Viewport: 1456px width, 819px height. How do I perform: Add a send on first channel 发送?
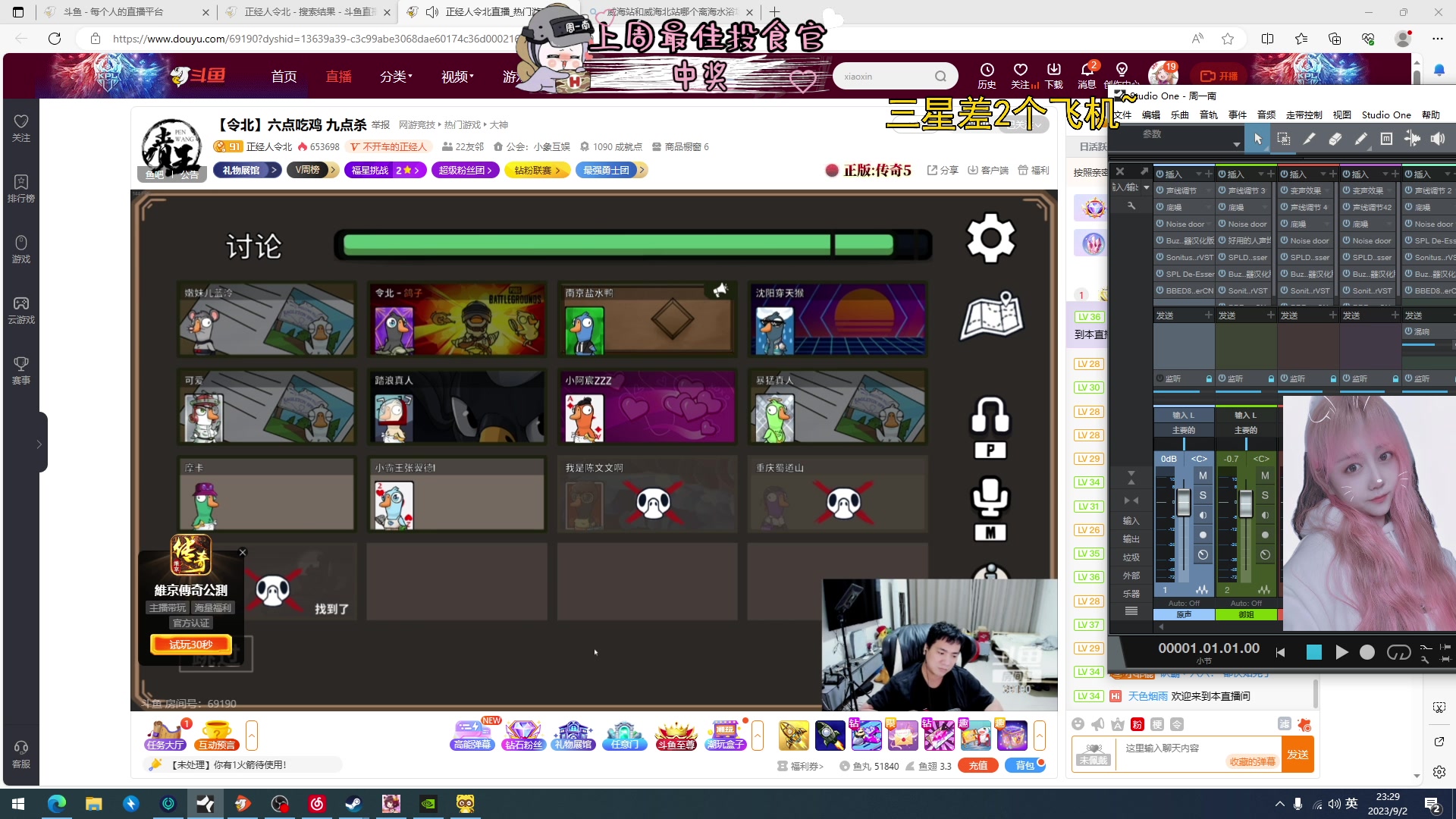tap(1209, 315)
